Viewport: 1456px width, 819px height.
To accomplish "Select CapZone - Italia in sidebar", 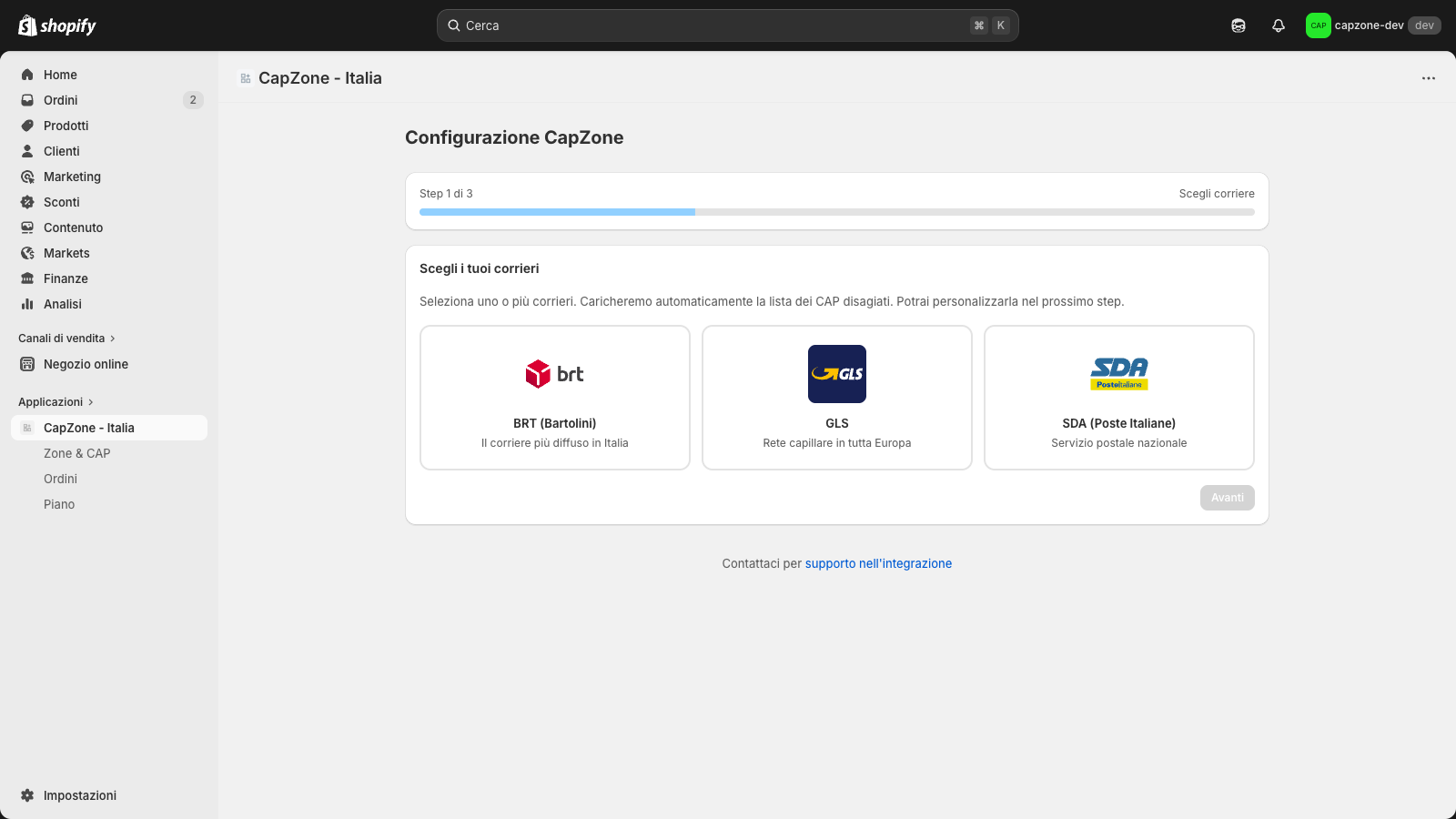I will (109, 428).
